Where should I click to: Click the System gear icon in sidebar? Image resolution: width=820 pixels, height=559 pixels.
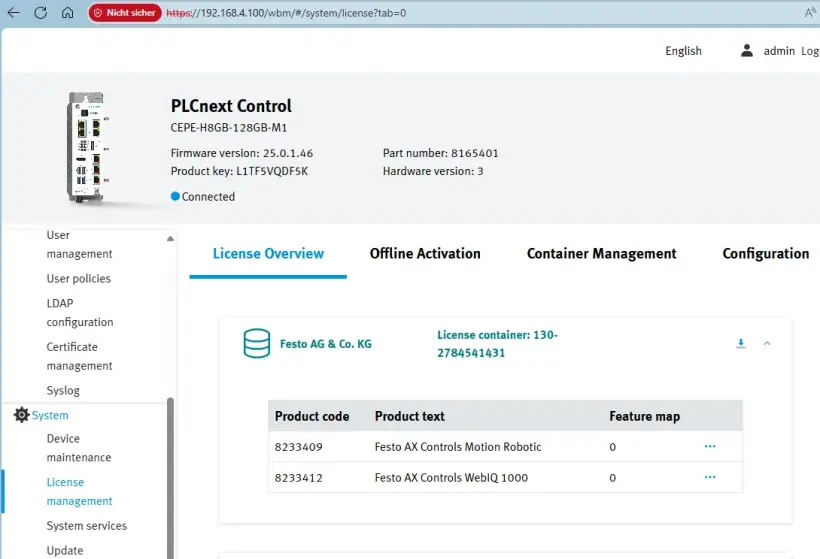21,415
